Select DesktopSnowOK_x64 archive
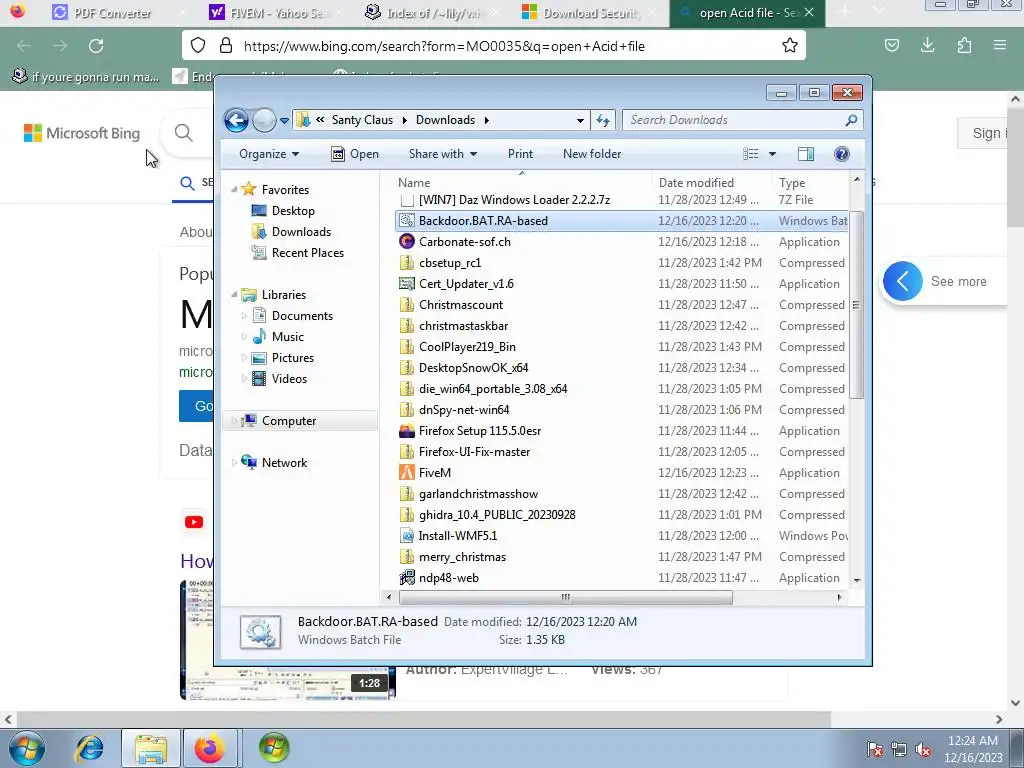Image resolution: width=1024 pixels, height=768 pixels. [473, 368]
